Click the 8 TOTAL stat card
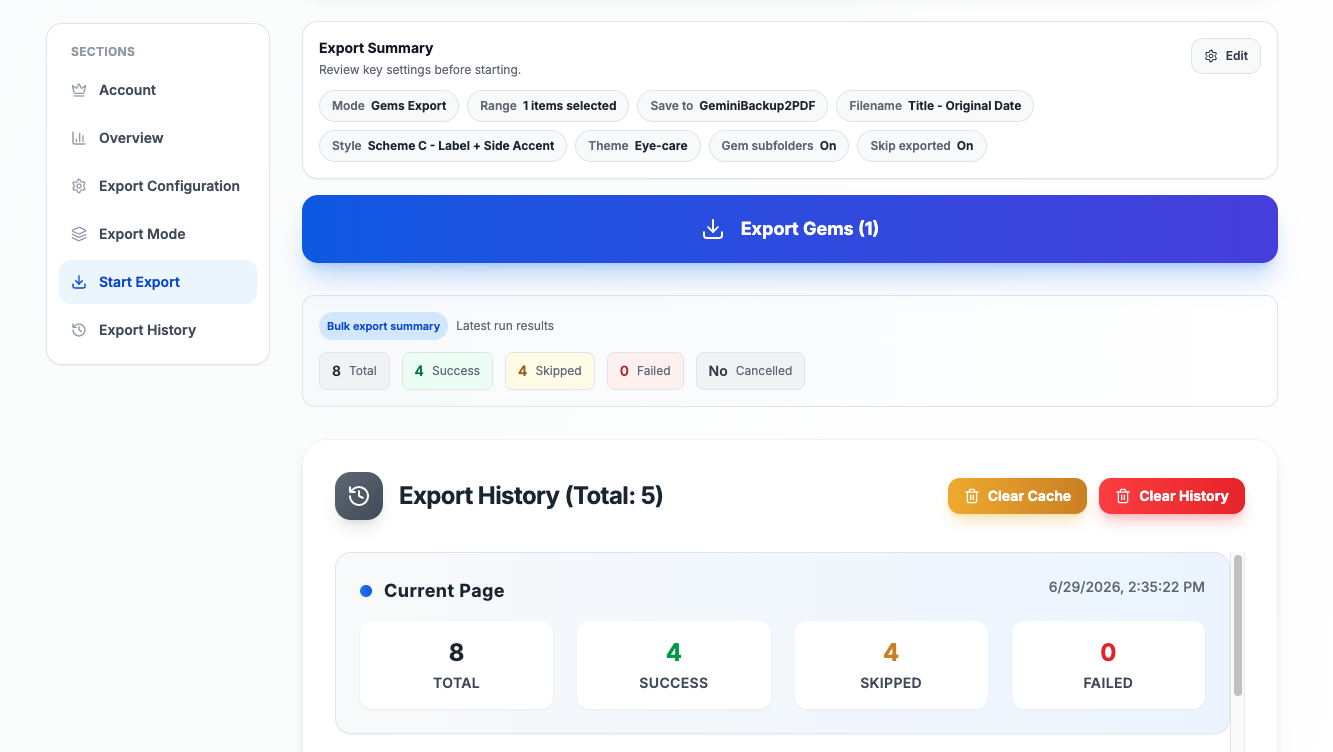Image resolution: width=1333 pixels, height=752 pixels. pos(456,665)
